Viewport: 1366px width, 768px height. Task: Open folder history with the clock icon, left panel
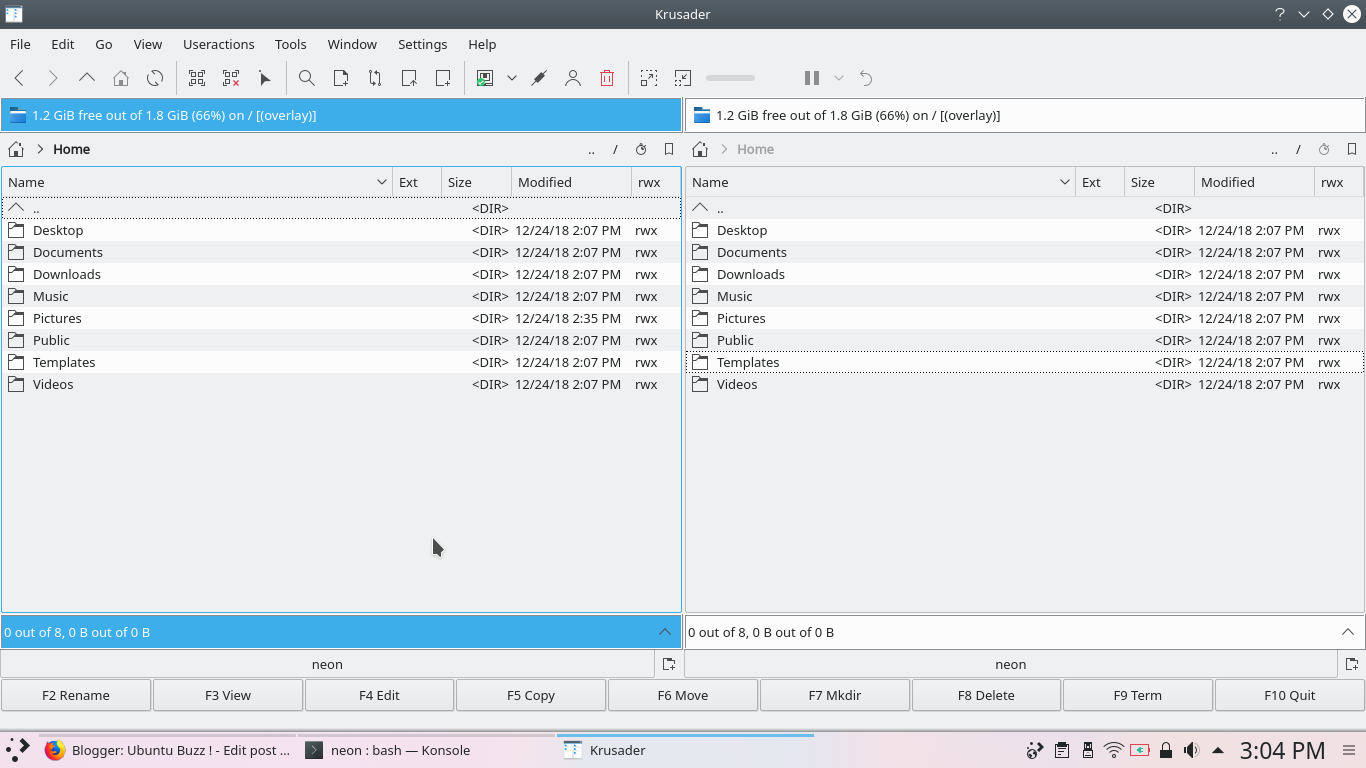641,148
